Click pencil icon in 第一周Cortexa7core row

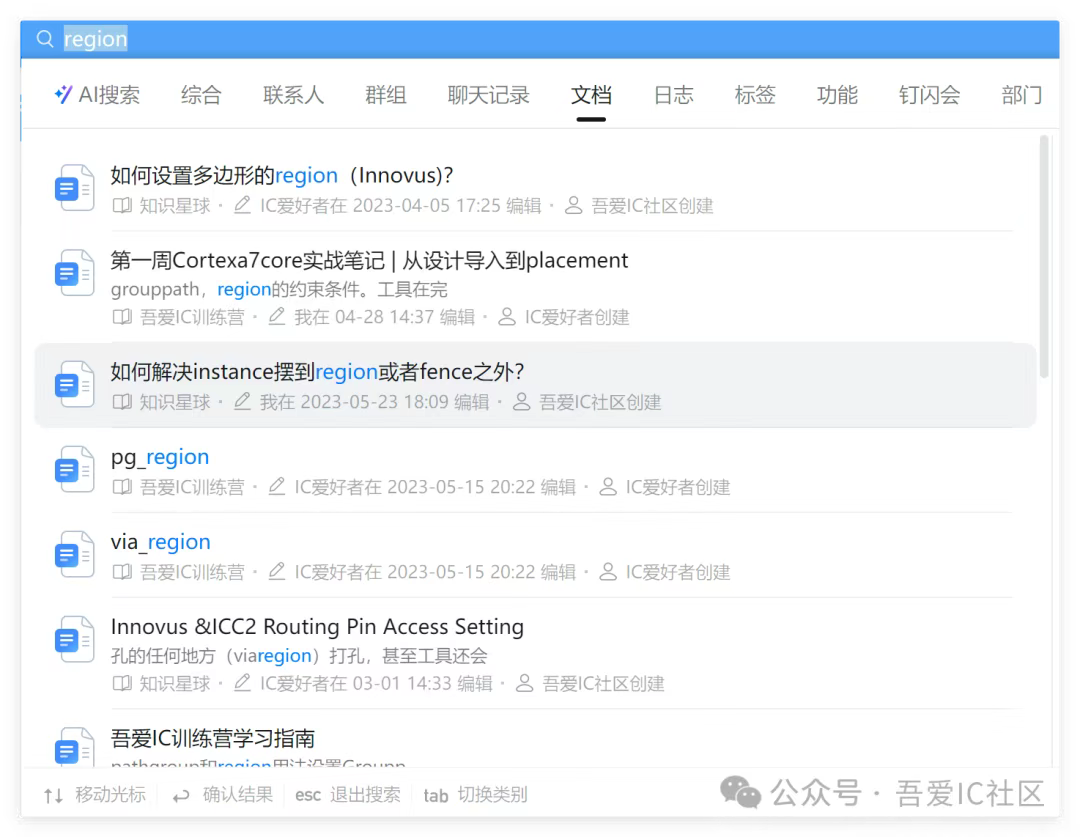(x=276, y=316)
